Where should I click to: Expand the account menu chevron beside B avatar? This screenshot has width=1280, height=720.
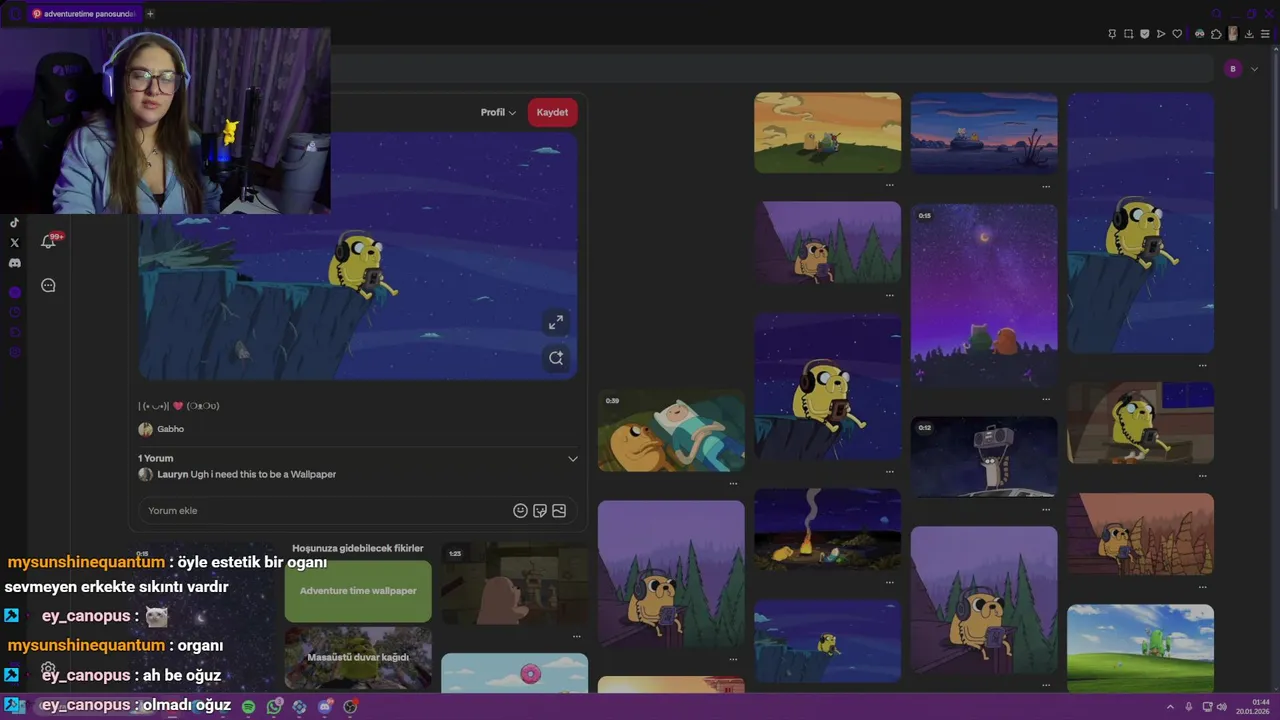pos(1254,69)
